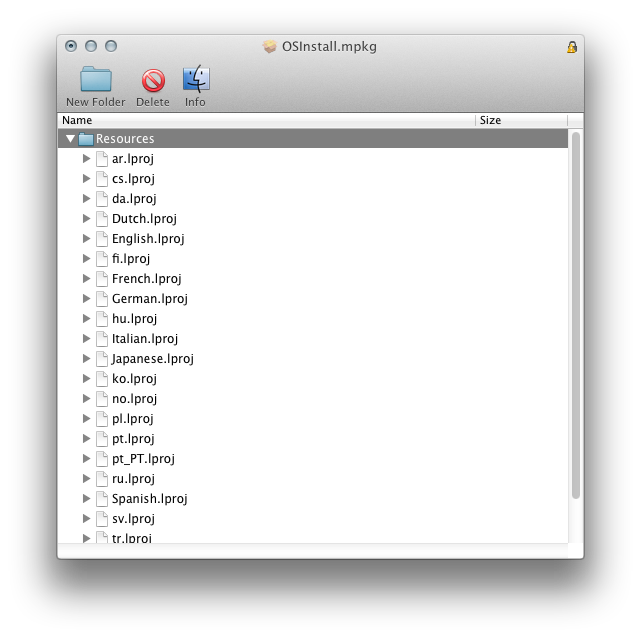Click the window minimize button
Viewport: 641px width, 638px height.
(x=91, y=46)
